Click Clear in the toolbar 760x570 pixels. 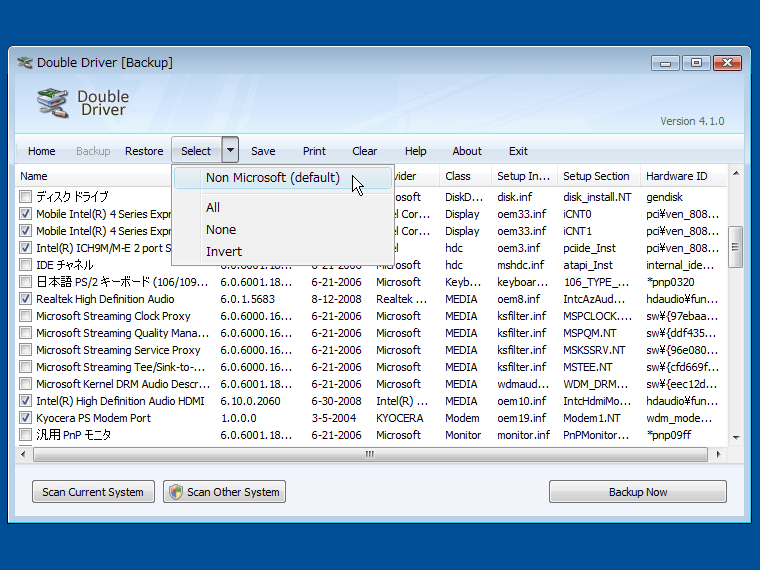pos(364,151)
